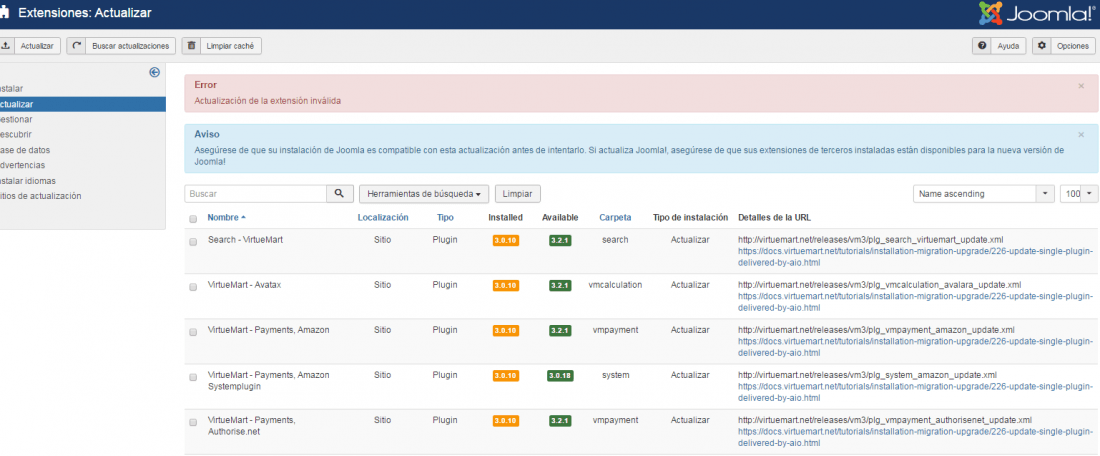Click the Installed column header
The image size is (1100, 456).
click(505, 218)
